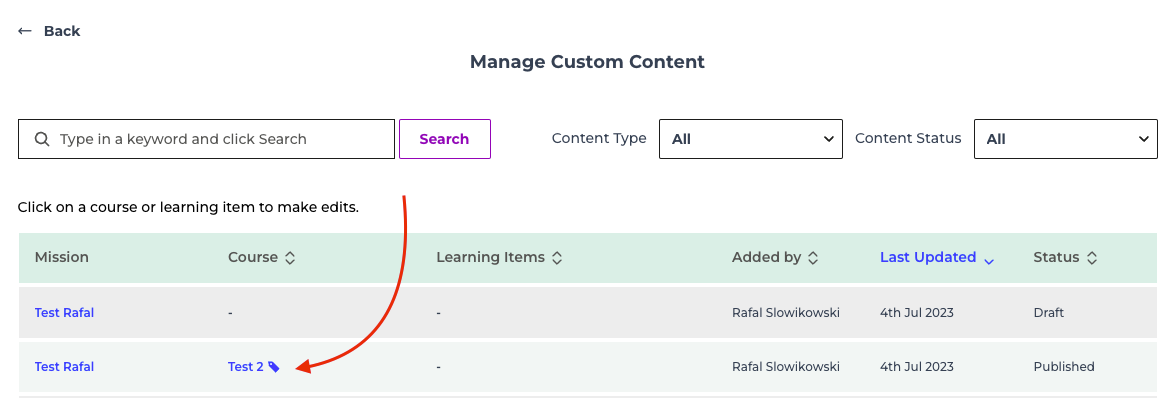
Task: Click the purple Search button
Action: tap(445, 139)
